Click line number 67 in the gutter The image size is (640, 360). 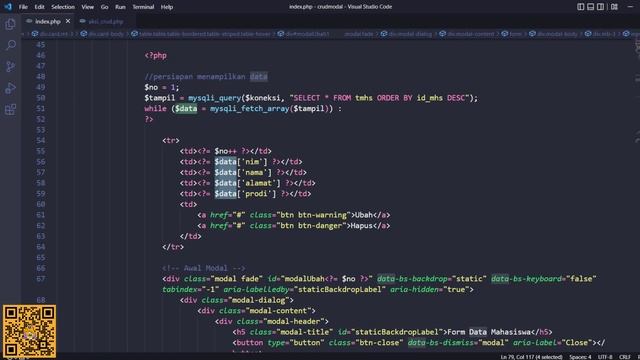(x=40, y=279)
